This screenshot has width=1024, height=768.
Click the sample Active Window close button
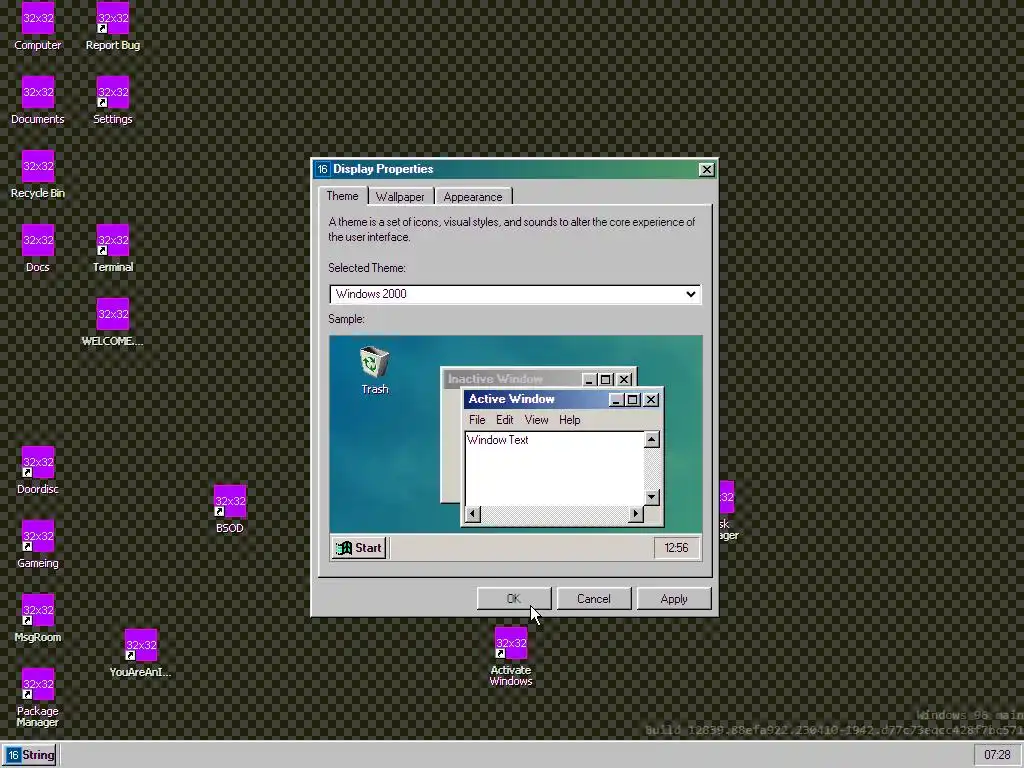pyautogui.click(x=651, y=400)
